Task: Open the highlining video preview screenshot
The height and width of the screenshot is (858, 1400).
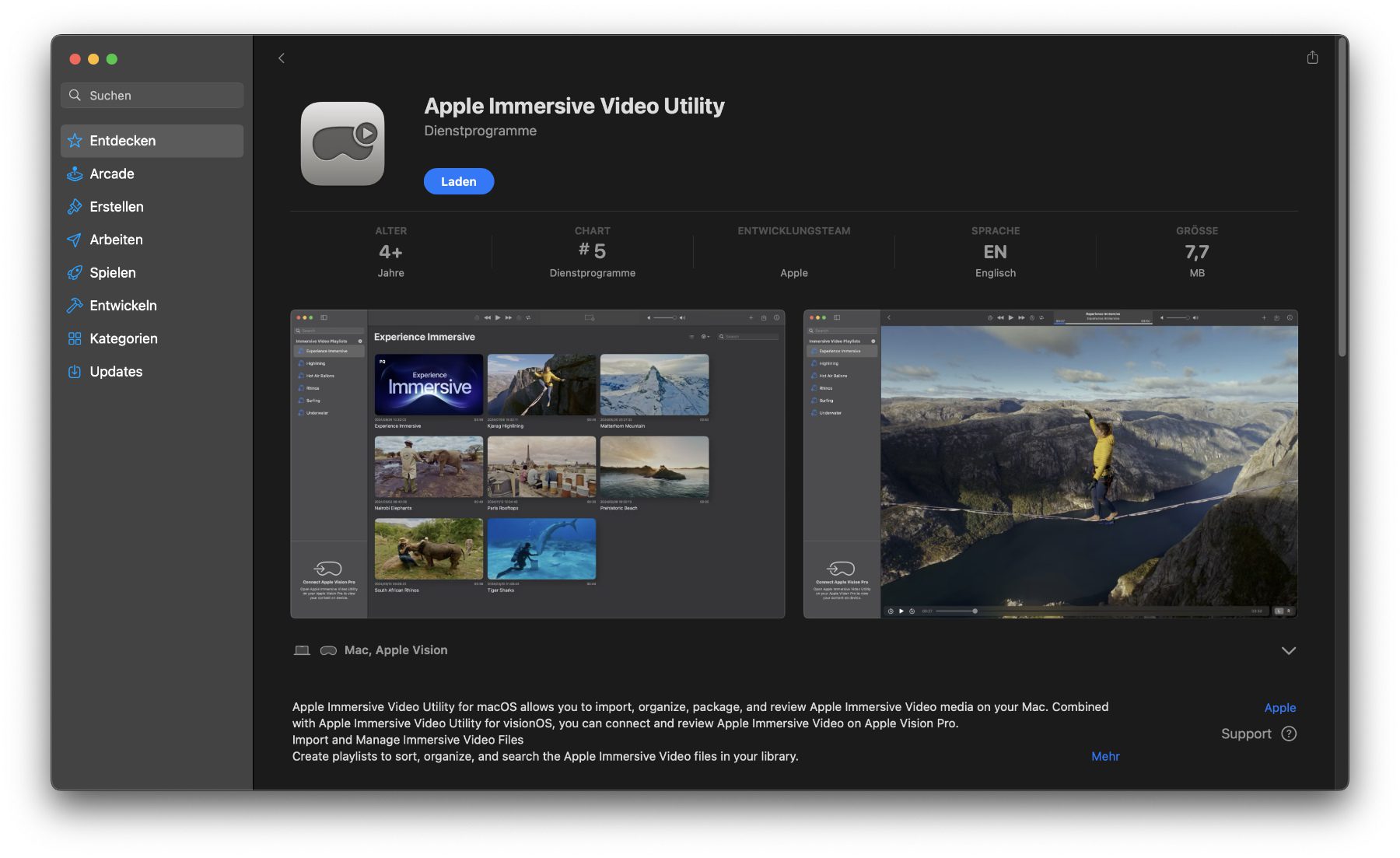Action: pyautogui.click(x=1050, y=464)
